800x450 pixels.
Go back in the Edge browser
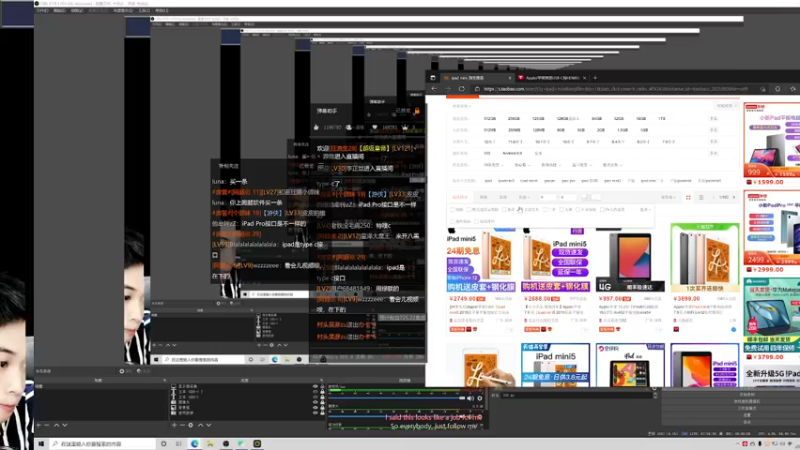(434, 89)
